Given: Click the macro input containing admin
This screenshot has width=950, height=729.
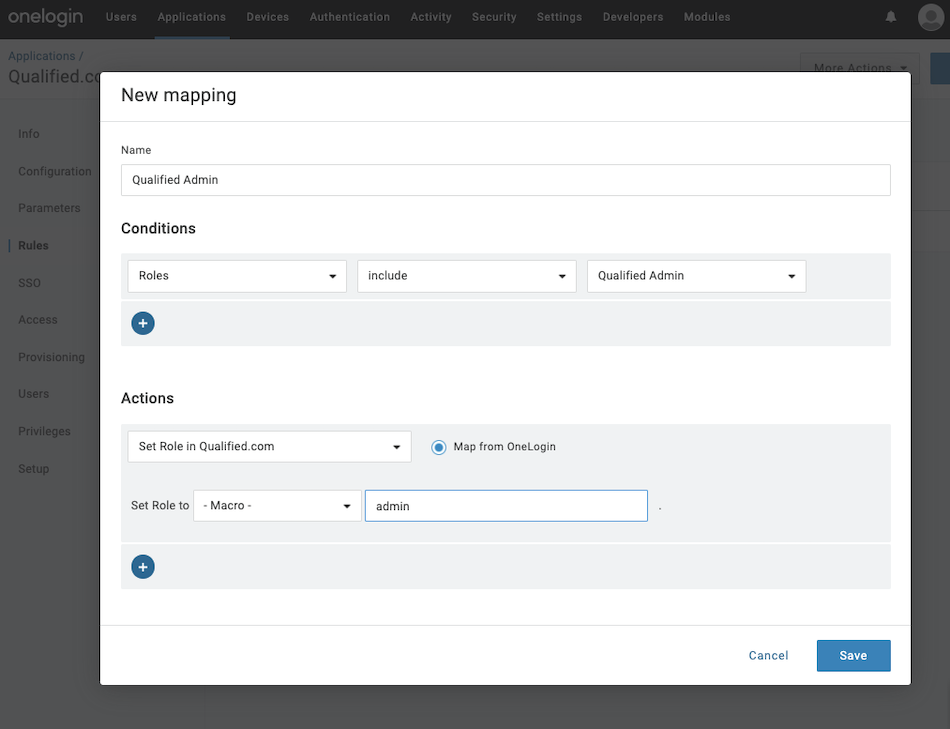Looking at the screenshot, I should [507, 506].
